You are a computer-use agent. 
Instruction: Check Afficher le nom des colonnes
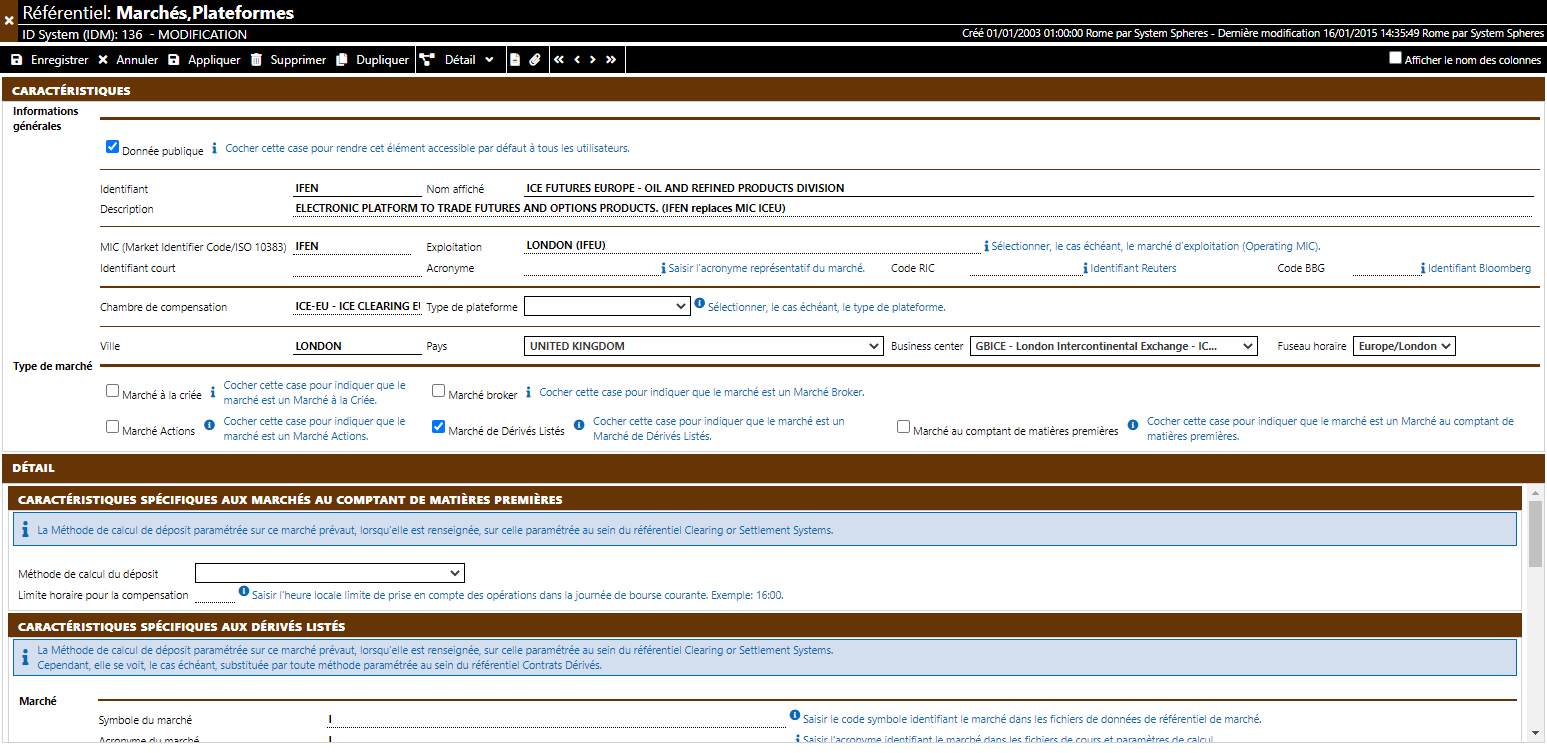[x=1395, y=58]
